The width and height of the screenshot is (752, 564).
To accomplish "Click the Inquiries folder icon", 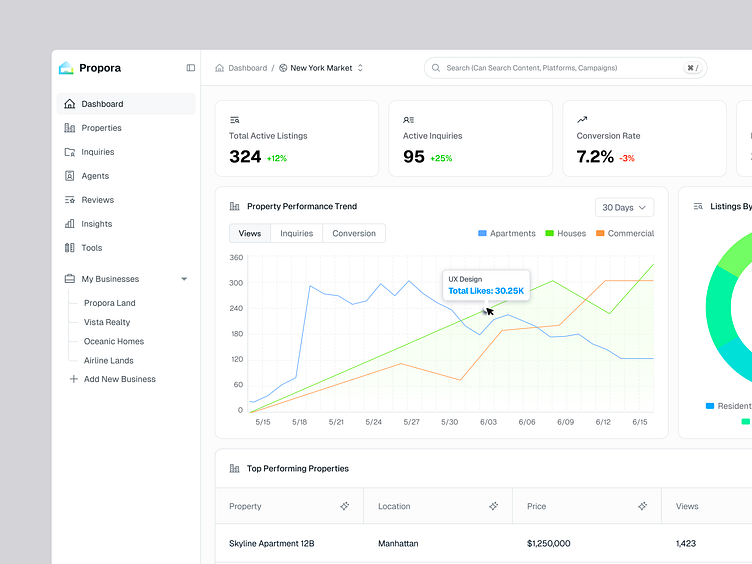I will click(x=70, y=152).
